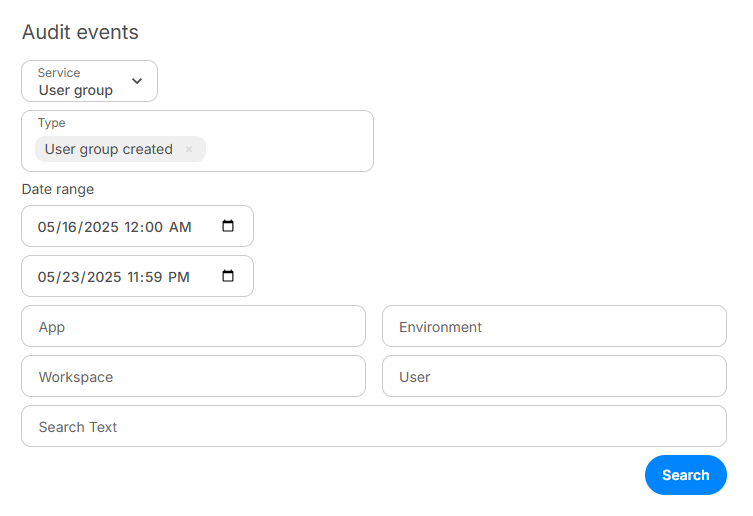753x516 pixels.
Task: Click the 'User group created' chip label
Action: pyautogui.click(x=109, y=149)
